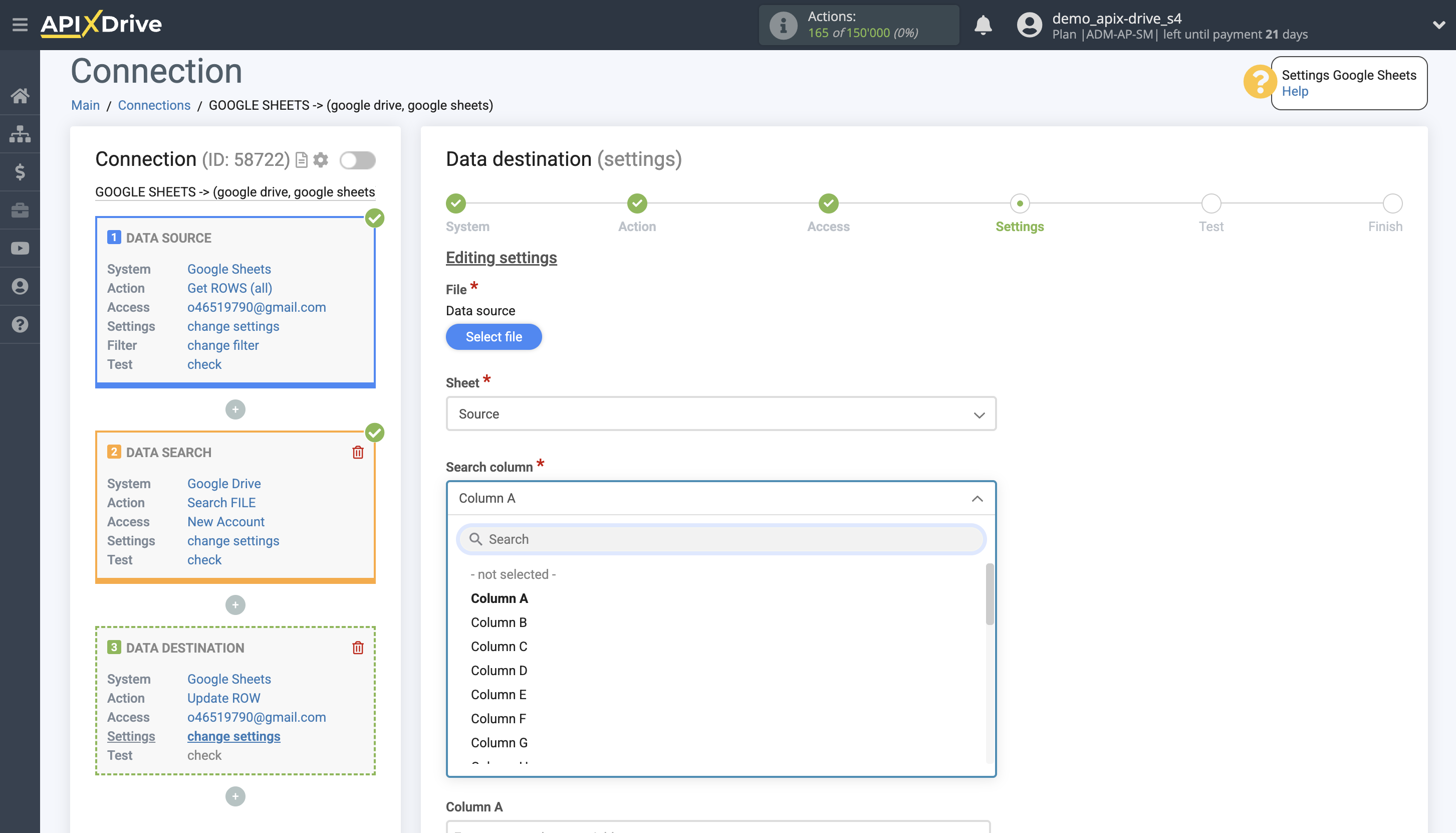This screenshot has width=1456, height=833.
Task: Add a block after Data Source
Action: pos(235,409)
